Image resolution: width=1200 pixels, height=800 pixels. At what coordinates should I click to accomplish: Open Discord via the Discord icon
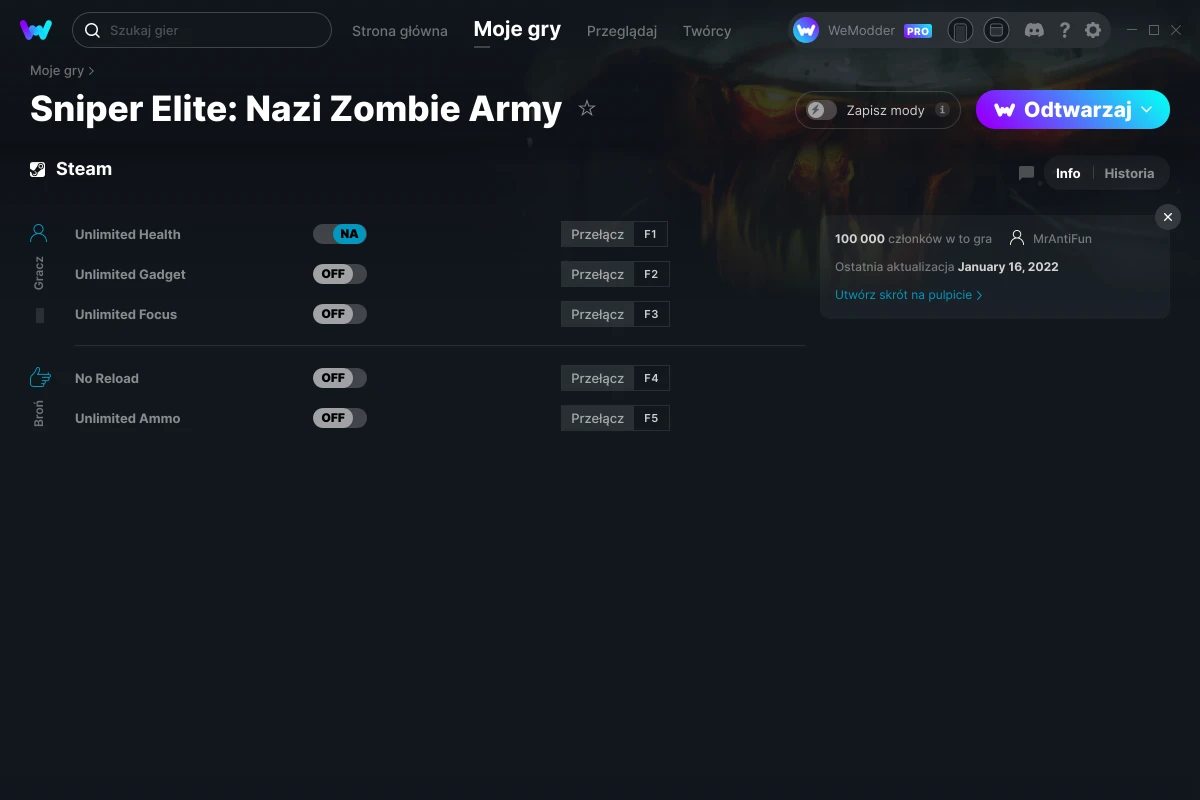(x=1033, y=30)
